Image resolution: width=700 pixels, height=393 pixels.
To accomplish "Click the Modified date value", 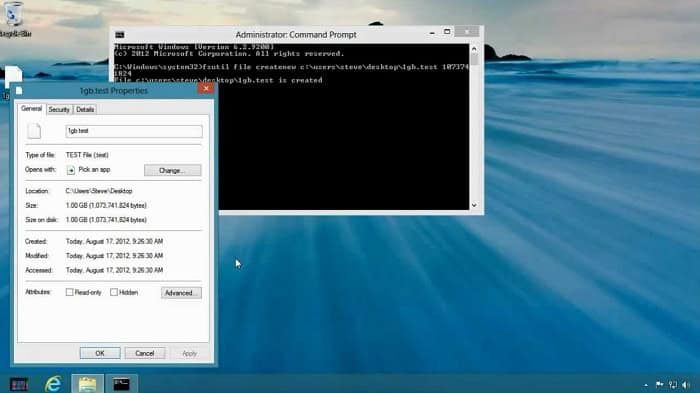I will coord(114,255).
